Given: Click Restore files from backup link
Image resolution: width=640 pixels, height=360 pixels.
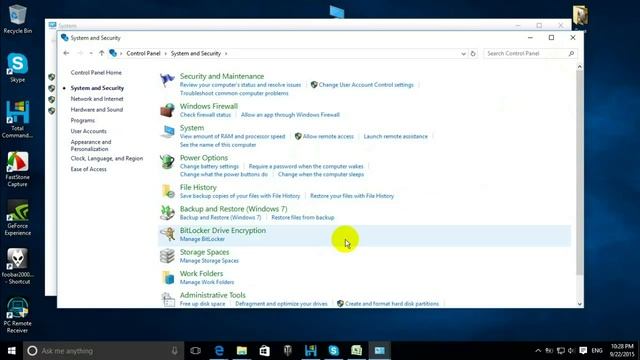Looking at the screenshot, I should point(302,218).
